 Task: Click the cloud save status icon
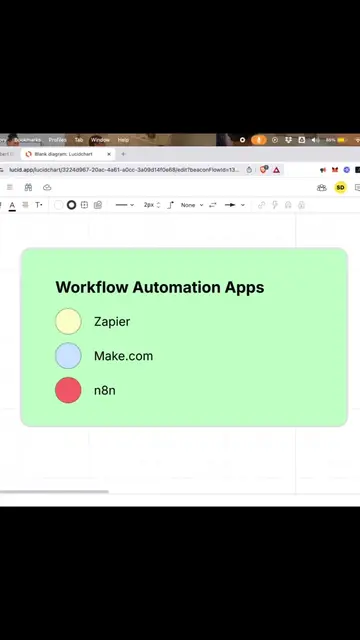tap(47, 187)
